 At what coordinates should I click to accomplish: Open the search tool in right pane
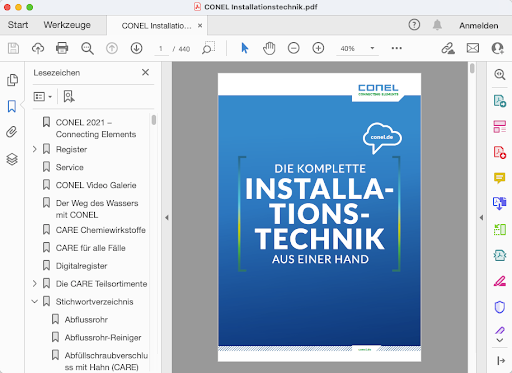pos(500,74)
